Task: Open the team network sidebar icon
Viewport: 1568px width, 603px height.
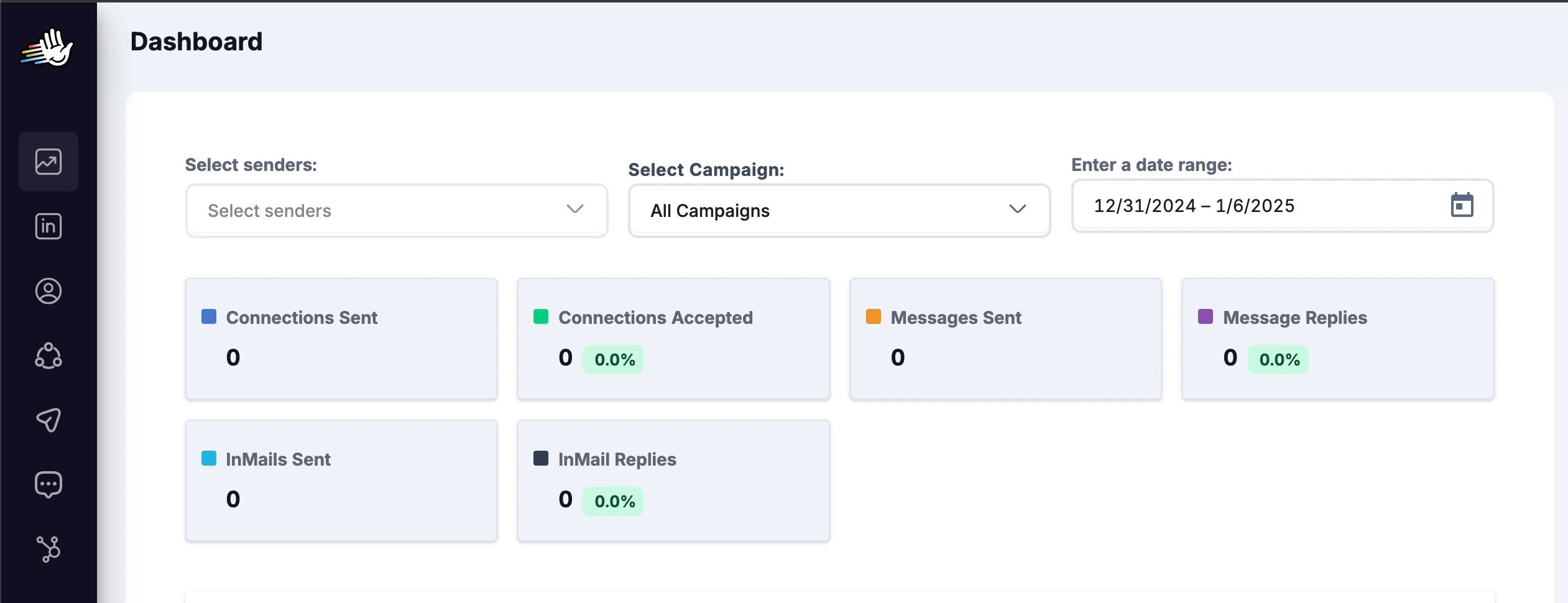Action: click(48, 356)
